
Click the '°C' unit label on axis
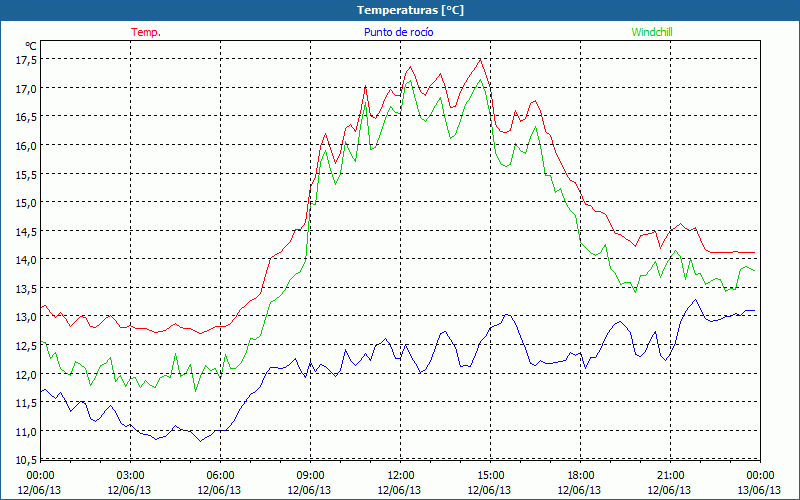tap(31, 46)
